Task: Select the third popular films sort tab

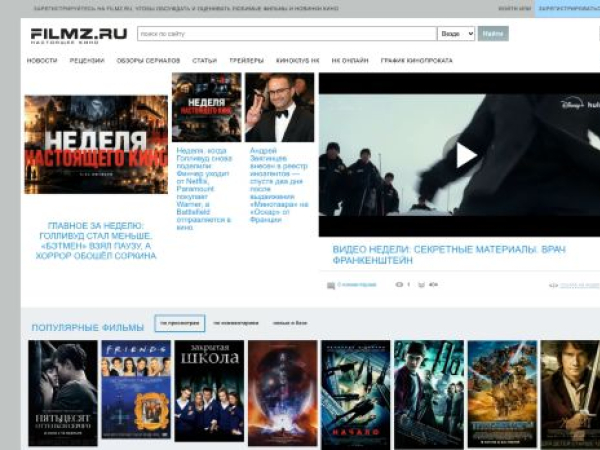Action: tap(290, 323)
